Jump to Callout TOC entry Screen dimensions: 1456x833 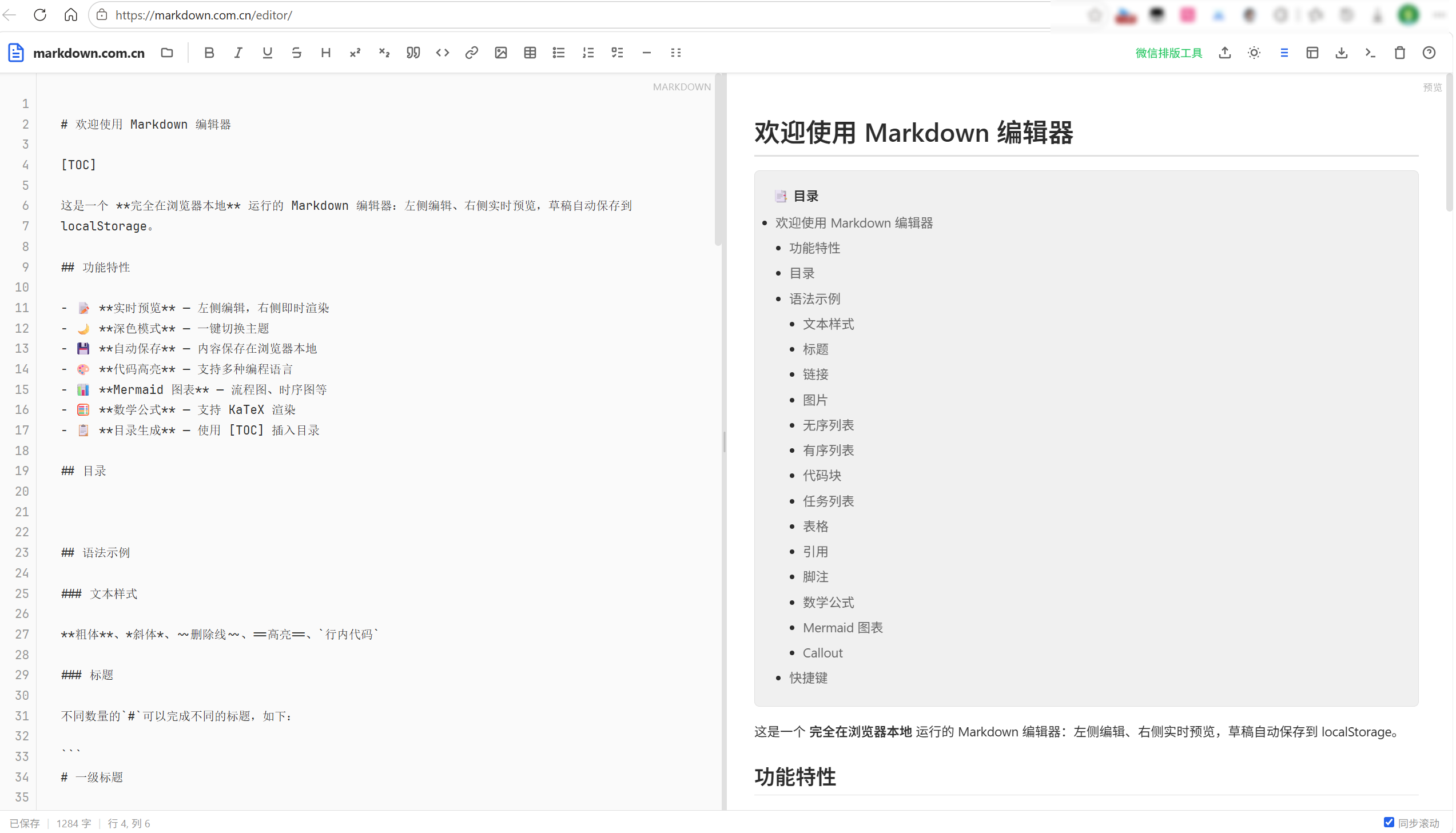tap(823, 653)
